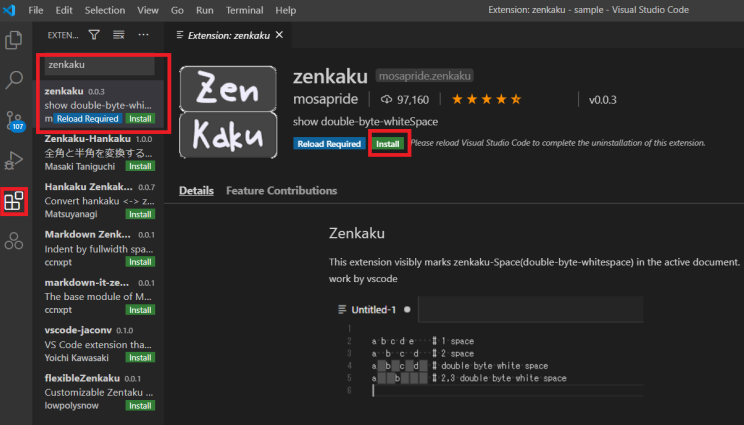This screenshot has height=425, width=744.
Task: Click the mosapride.zenkaku identifier badge
Action: click(425, 76)
